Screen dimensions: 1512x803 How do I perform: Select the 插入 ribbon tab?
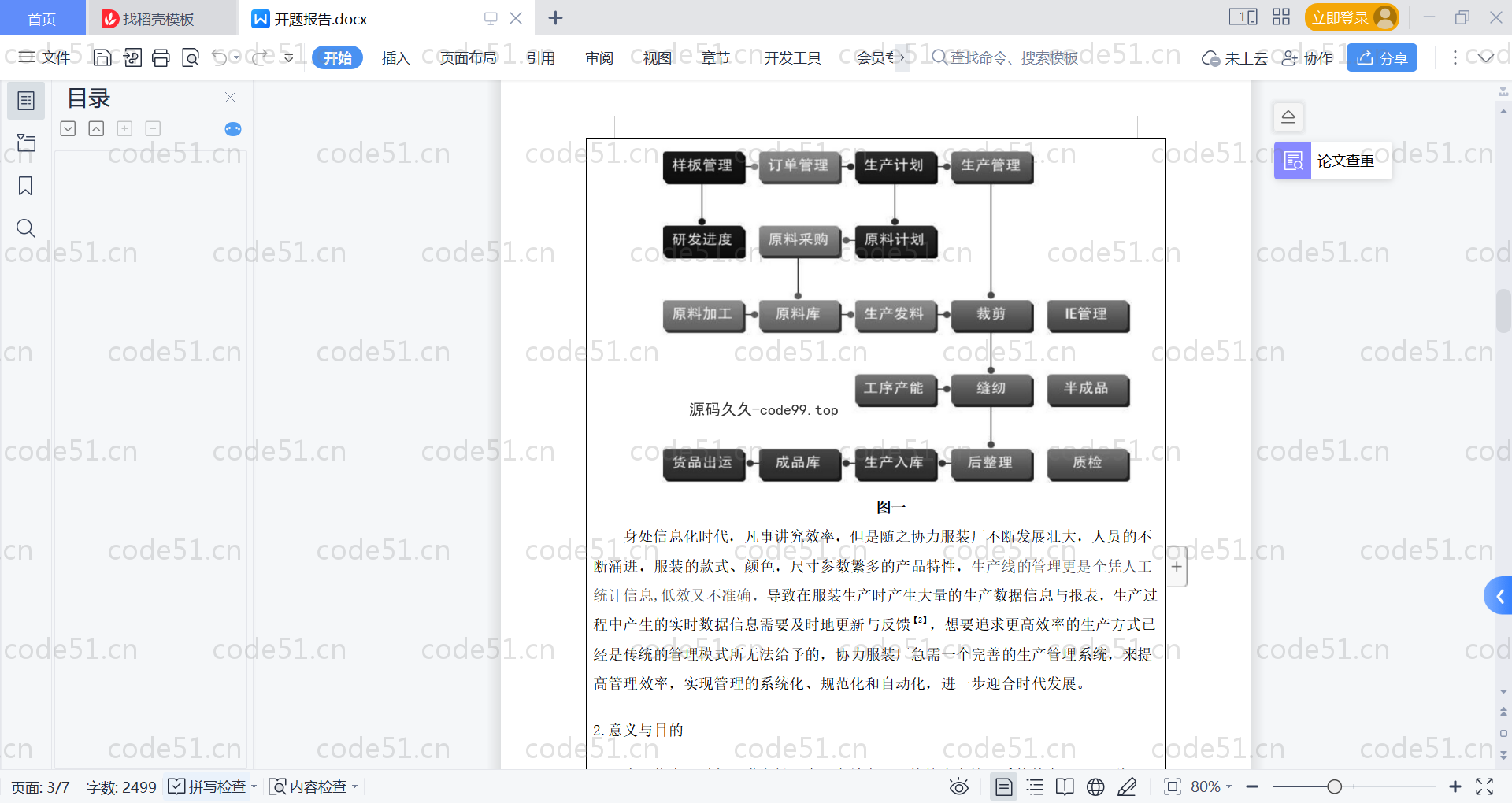395,57
